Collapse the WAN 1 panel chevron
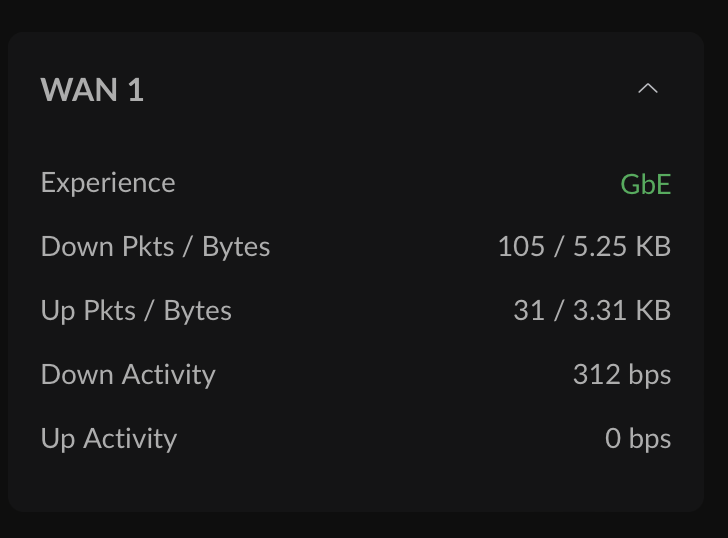 click(x=648, y=89)
